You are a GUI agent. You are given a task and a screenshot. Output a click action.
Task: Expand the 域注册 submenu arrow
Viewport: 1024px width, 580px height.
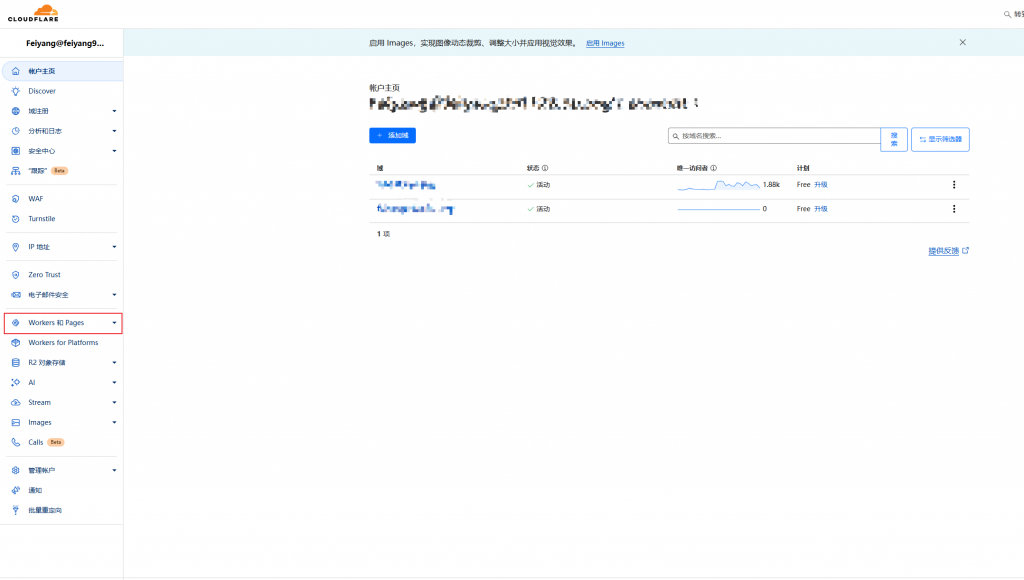click(114, 111)
